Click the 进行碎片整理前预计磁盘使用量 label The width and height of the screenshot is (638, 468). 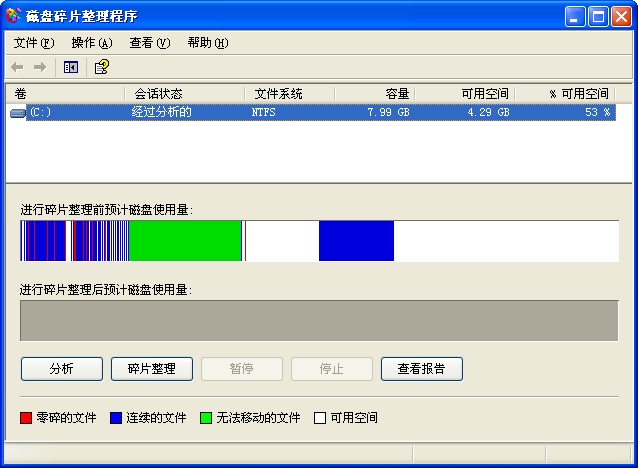107,210
